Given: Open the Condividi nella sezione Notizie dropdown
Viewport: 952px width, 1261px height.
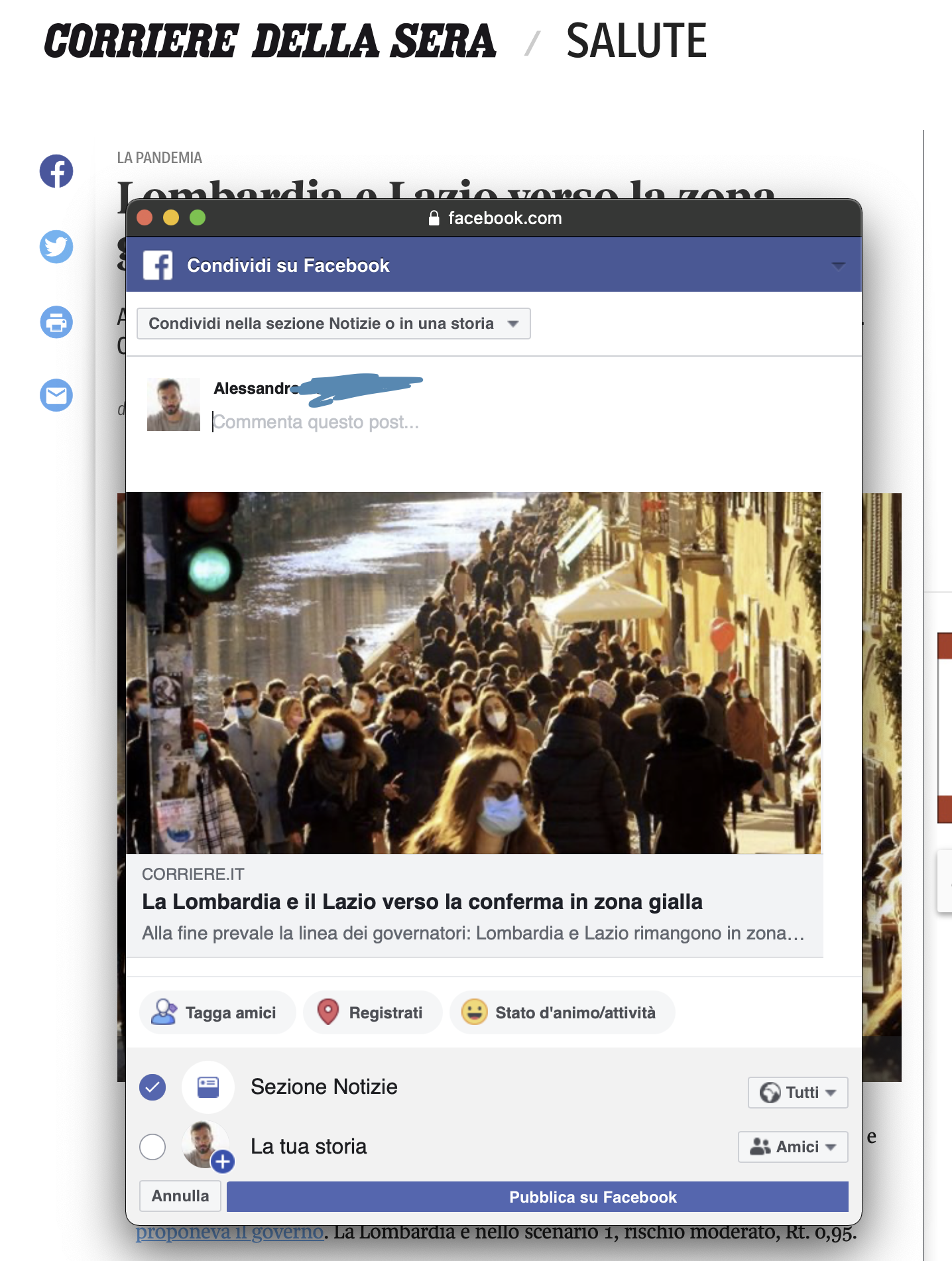Looking at the screenshot, I should coord(333,324).
